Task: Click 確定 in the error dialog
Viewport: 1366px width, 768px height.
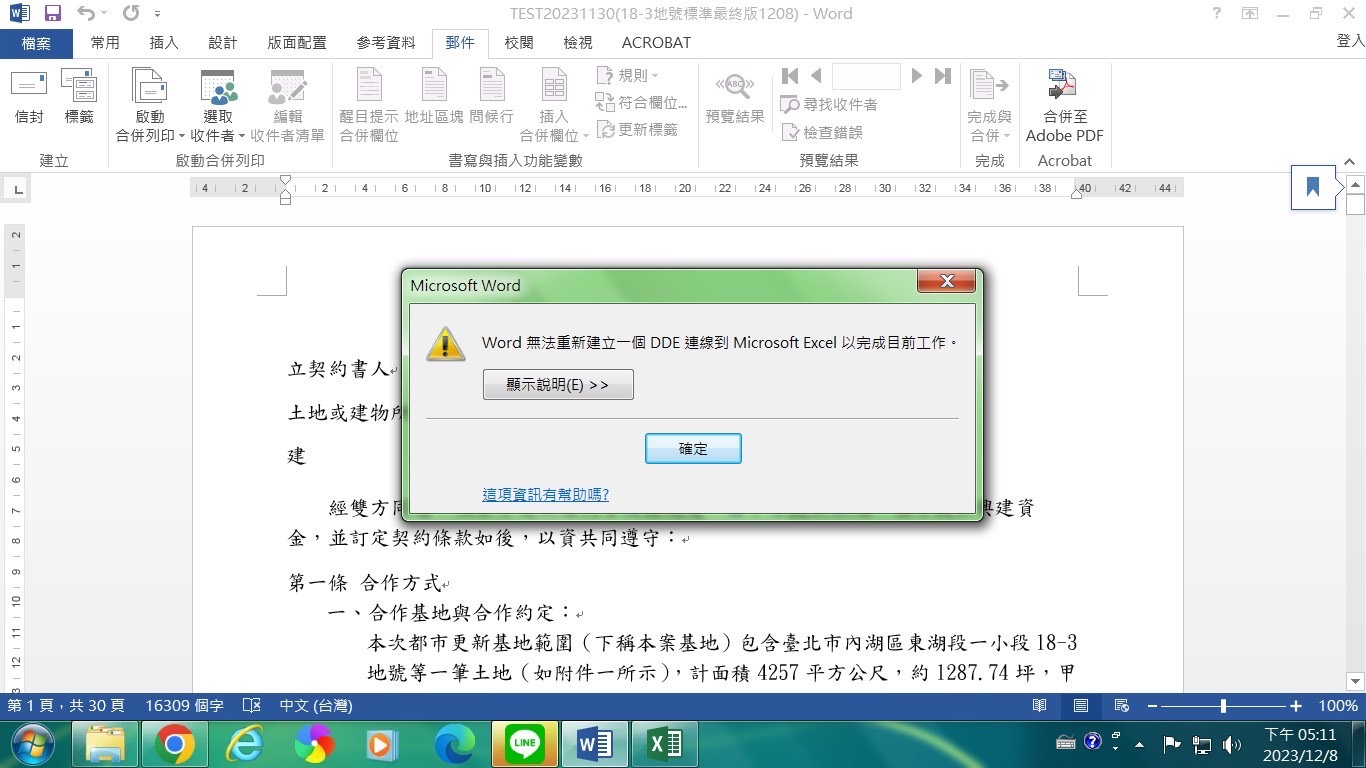Action: point(693,449)
